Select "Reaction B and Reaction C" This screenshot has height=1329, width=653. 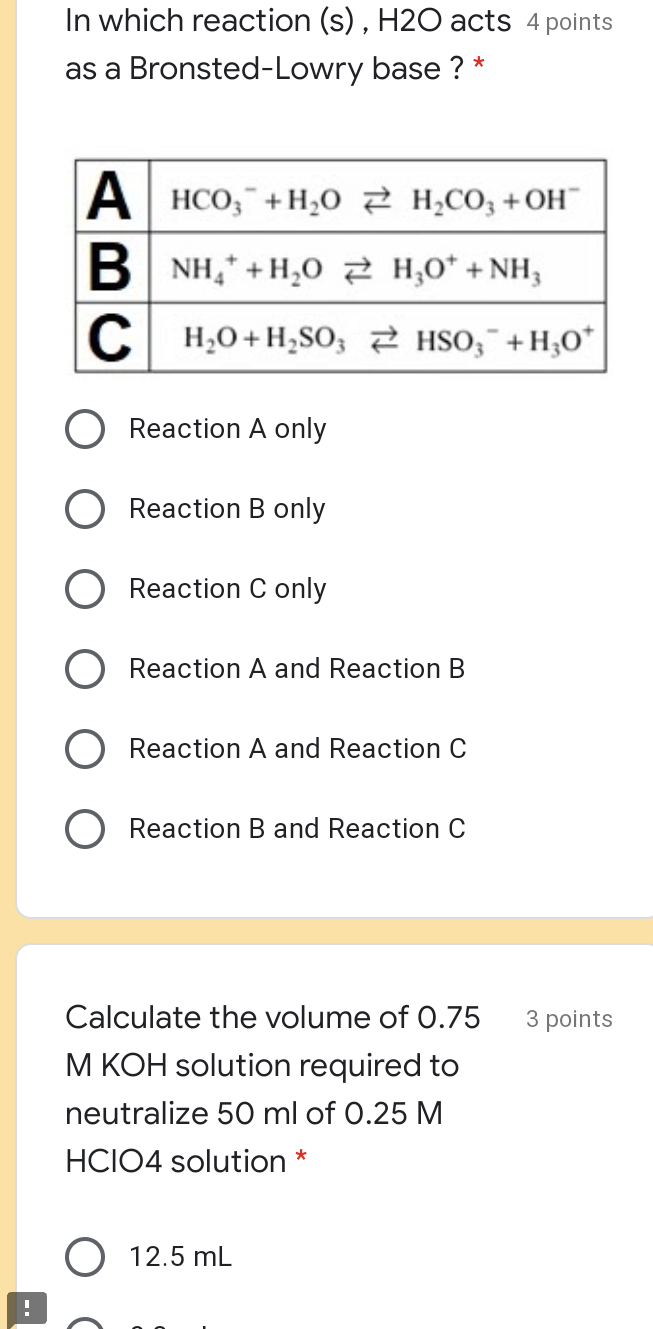85,829
